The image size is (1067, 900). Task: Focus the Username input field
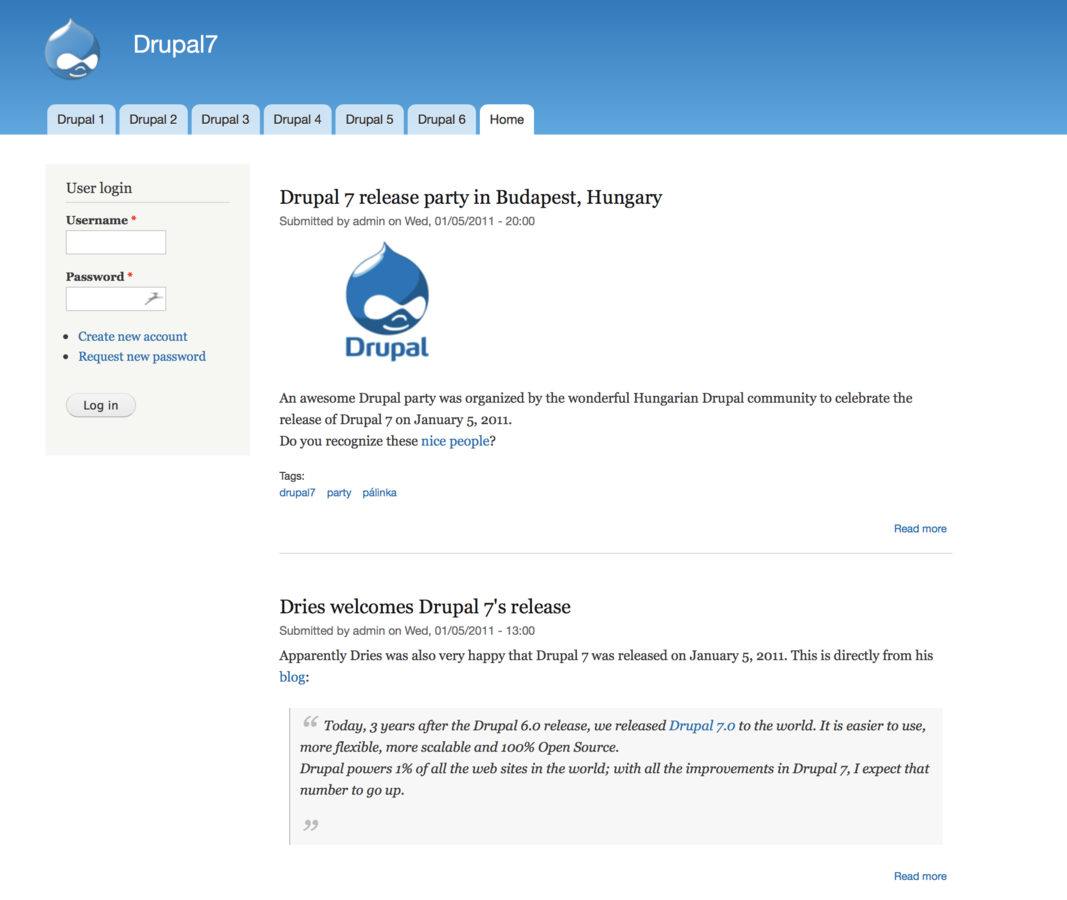click(x=116, y=242)
